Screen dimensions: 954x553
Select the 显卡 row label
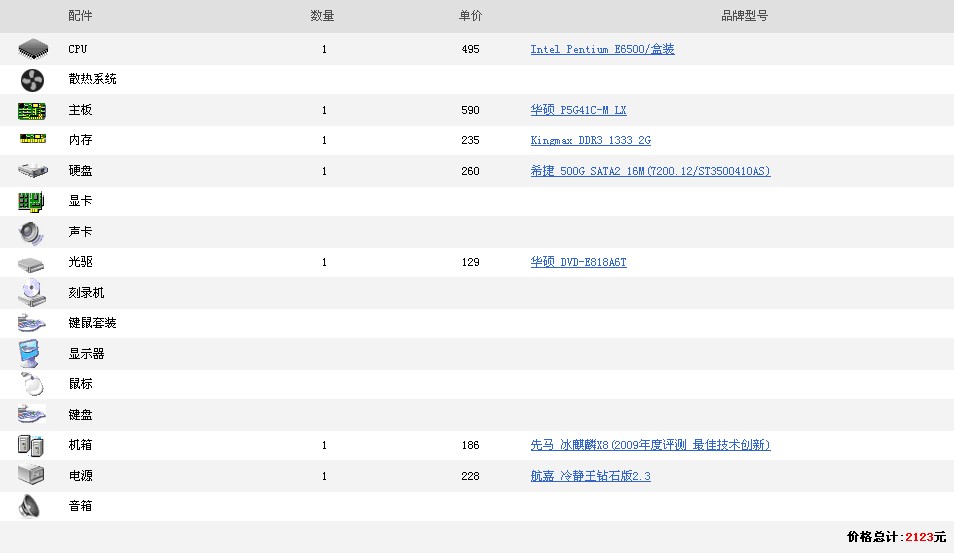[x=80, y=201]
